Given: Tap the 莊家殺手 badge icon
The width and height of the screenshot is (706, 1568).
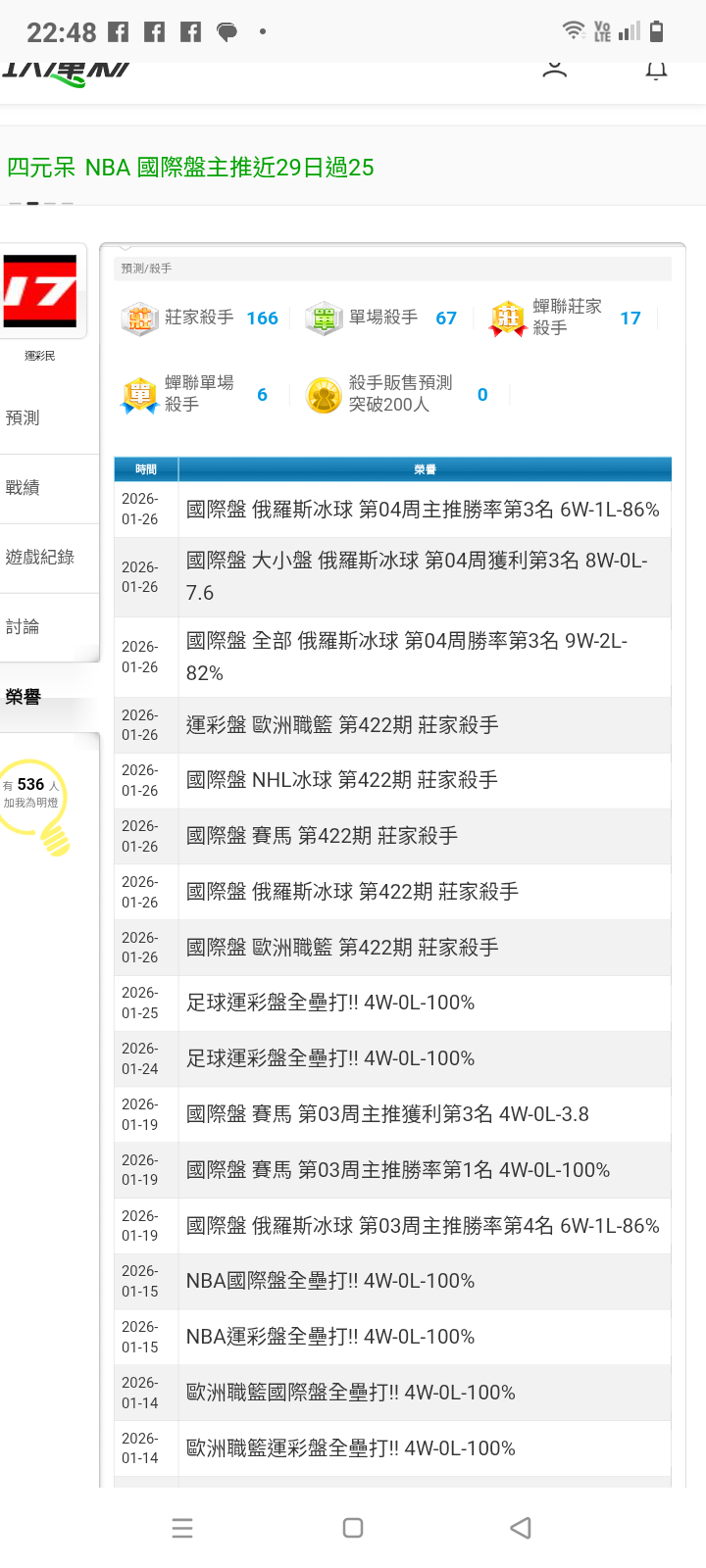Looking at the screenshot, I should [139, 318].
